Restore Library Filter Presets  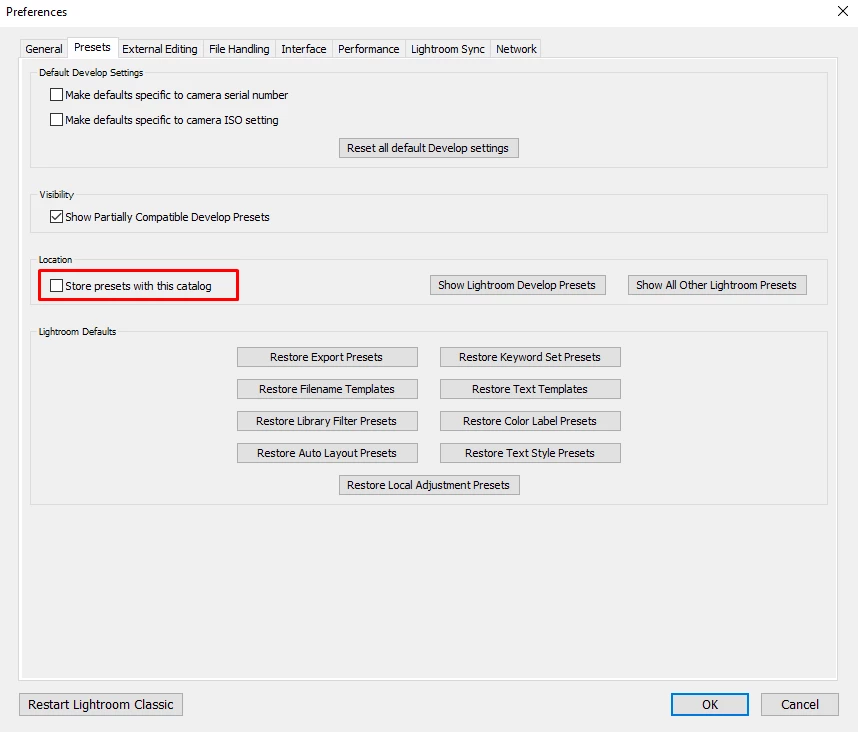pyautogui.click(x=327, y=421)
